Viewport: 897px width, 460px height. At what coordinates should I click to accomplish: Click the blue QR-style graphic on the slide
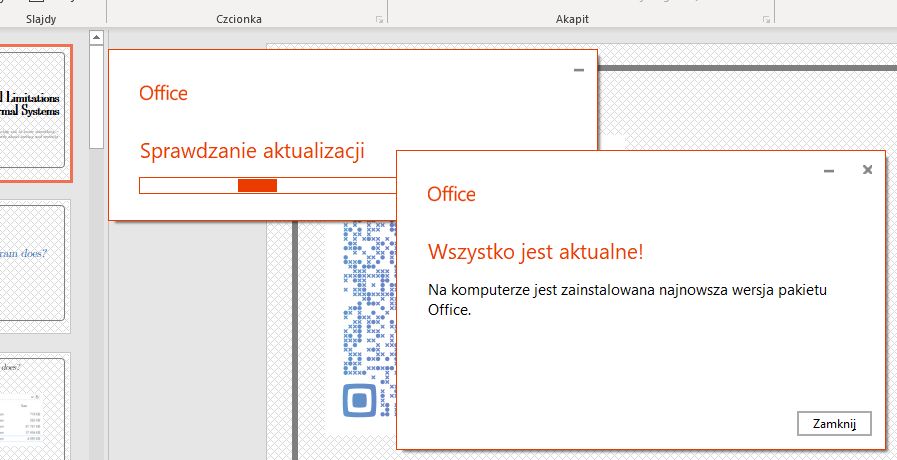tap(369, 320)
